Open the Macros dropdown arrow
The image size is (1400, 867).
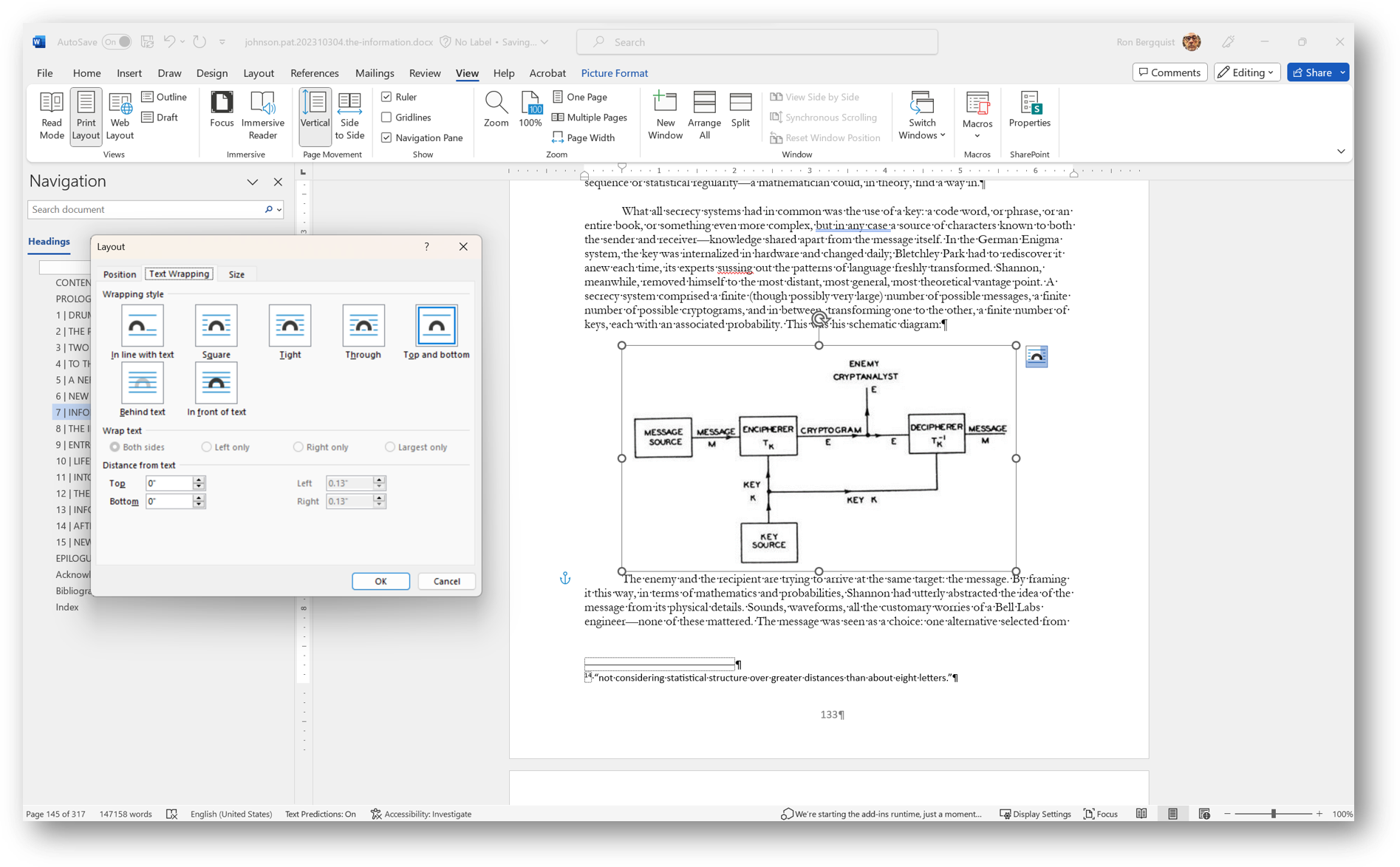[x=977, y=135]
